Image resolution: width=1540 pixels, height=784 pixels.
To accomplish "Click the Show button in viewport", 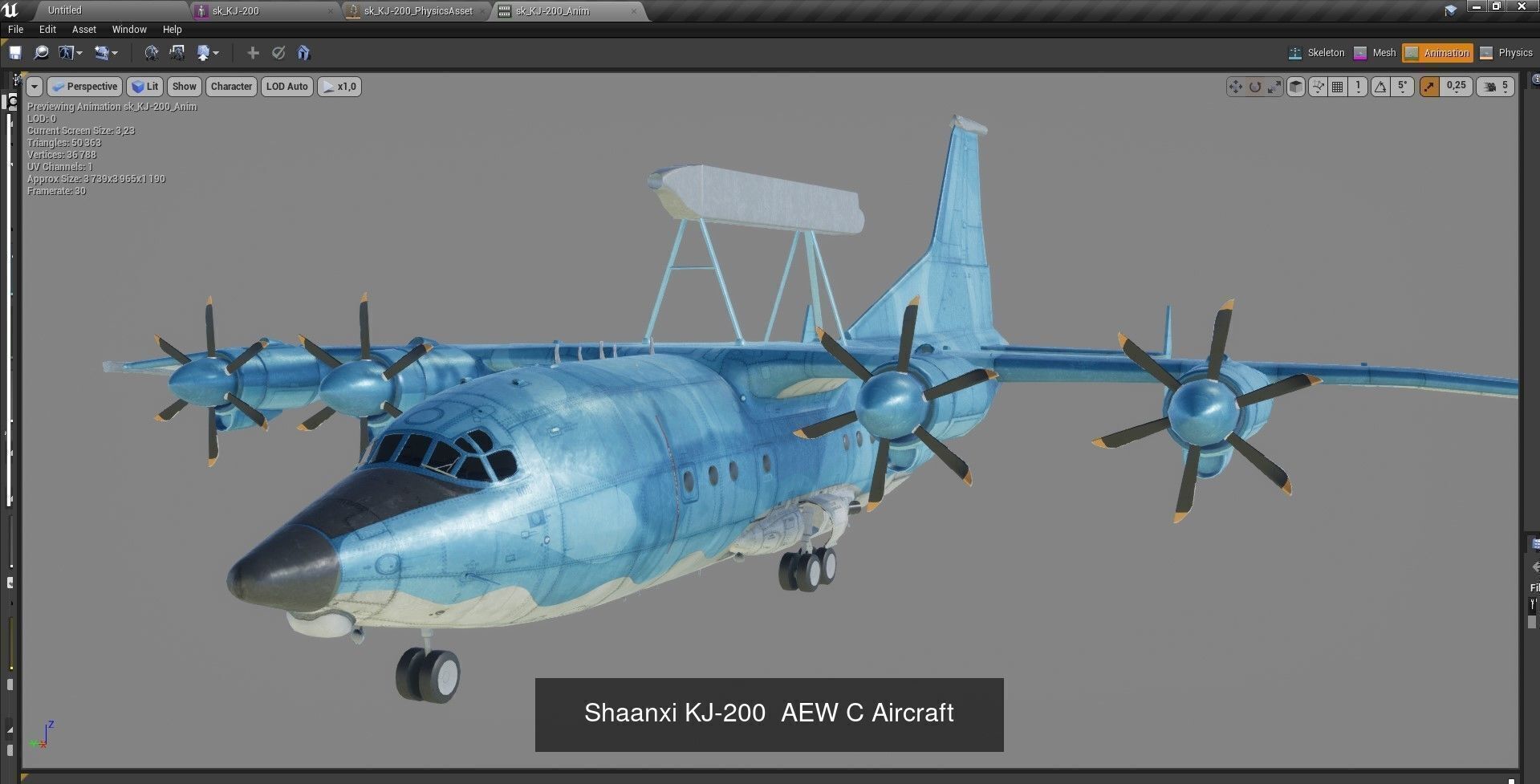I will coord(184,87).
